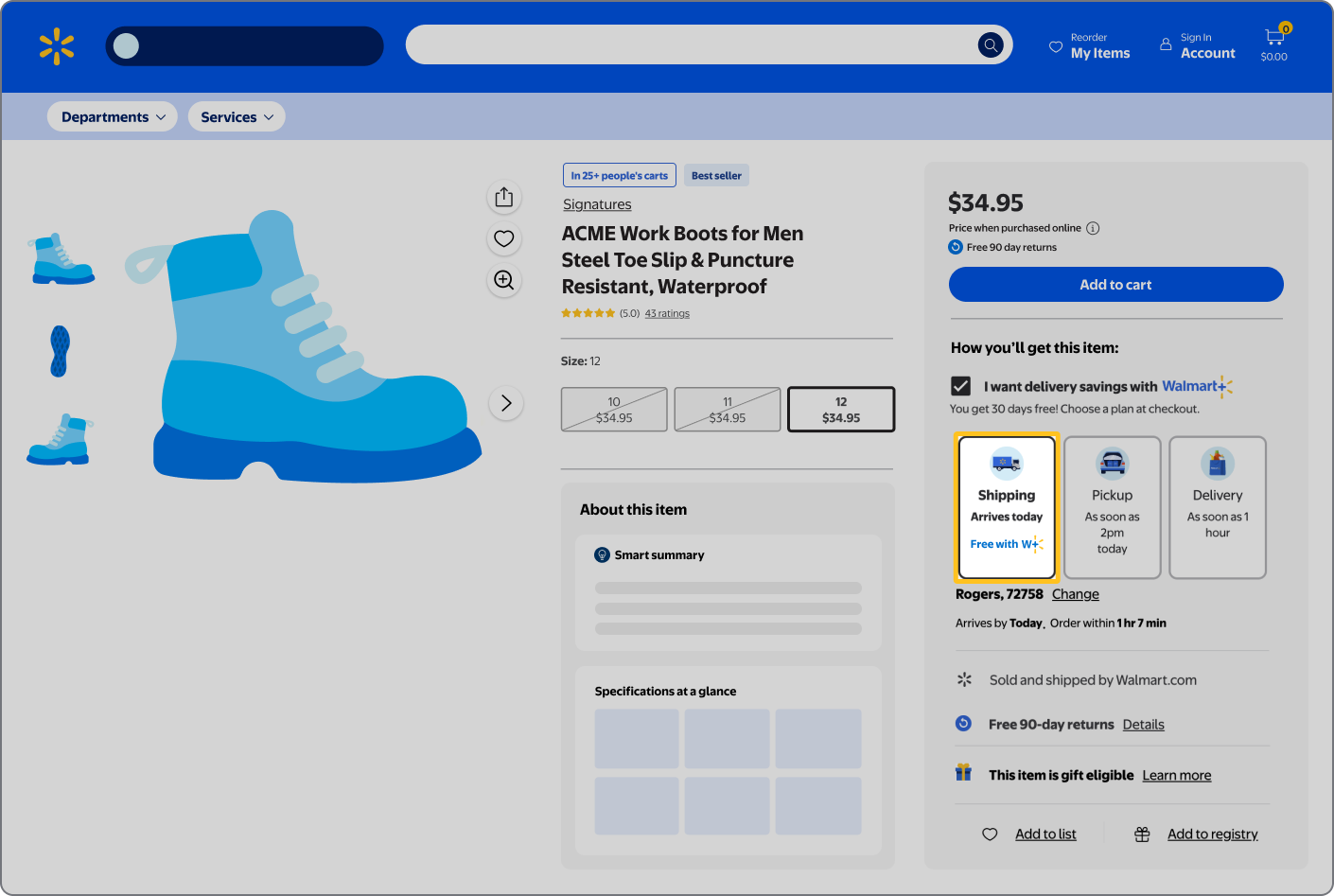The image size is (1334, 896).
Task: Click the heart favorite icon near image
Action: click(504, 238)
